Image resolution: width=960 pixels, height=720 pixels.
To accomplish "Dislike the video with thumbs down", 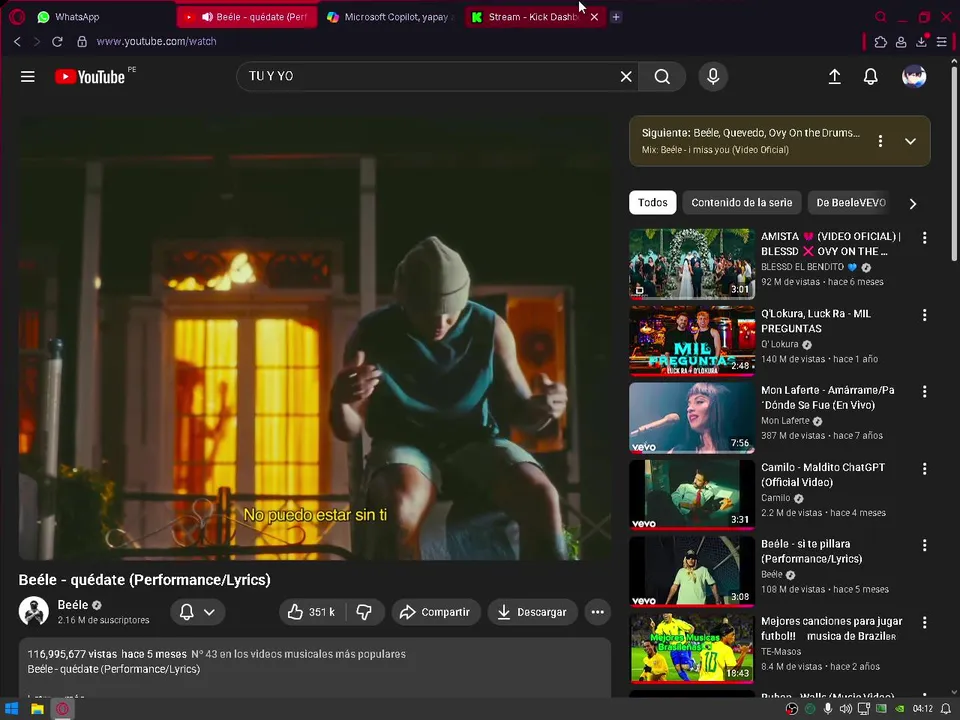I will [x=365, y=612].
